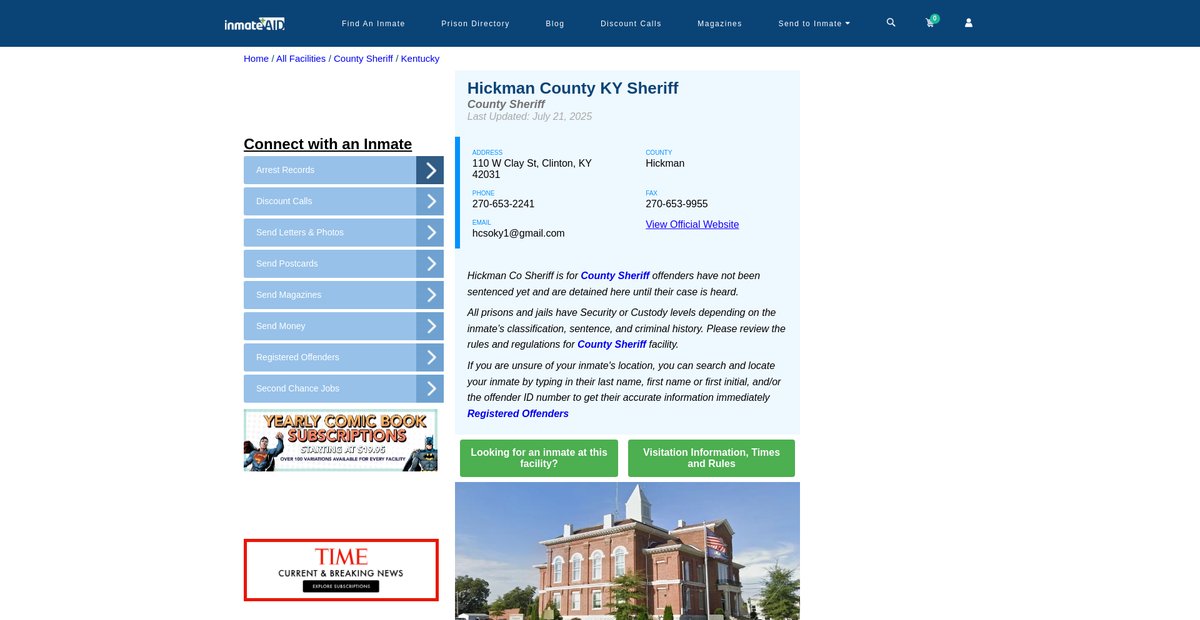Select Send Money sidebar item
1200x620 pixels.
pos(330,326)
